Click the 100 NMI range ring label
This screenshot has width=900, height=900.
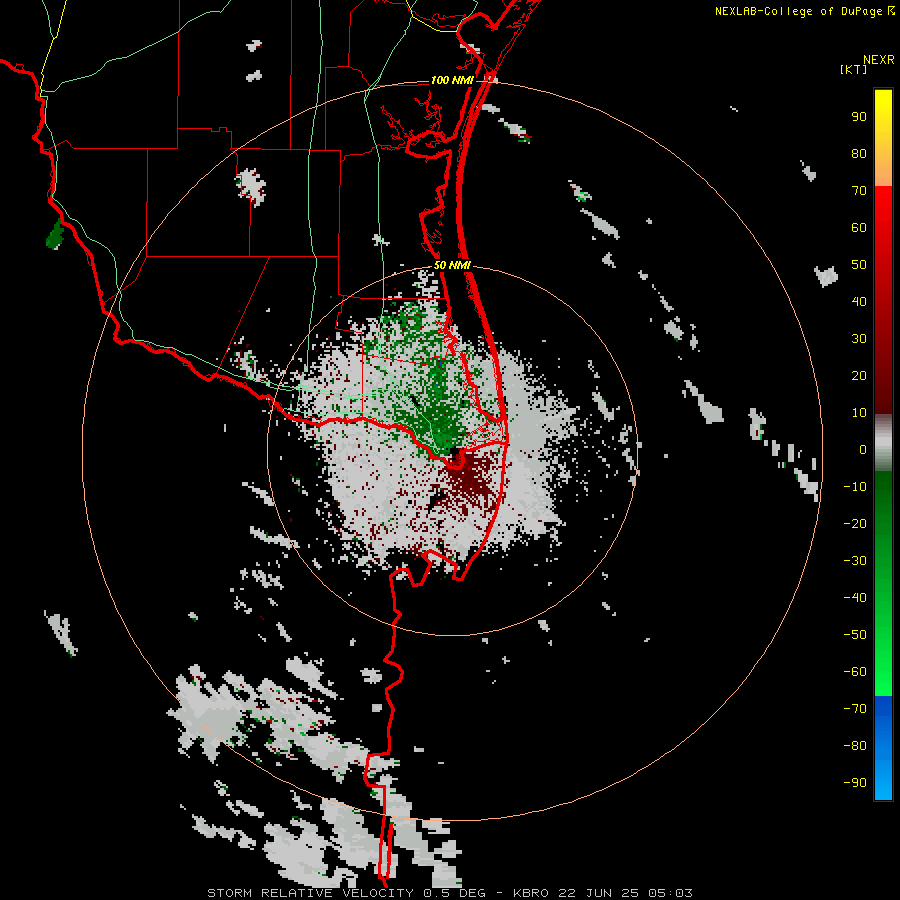tap(452, 80)
